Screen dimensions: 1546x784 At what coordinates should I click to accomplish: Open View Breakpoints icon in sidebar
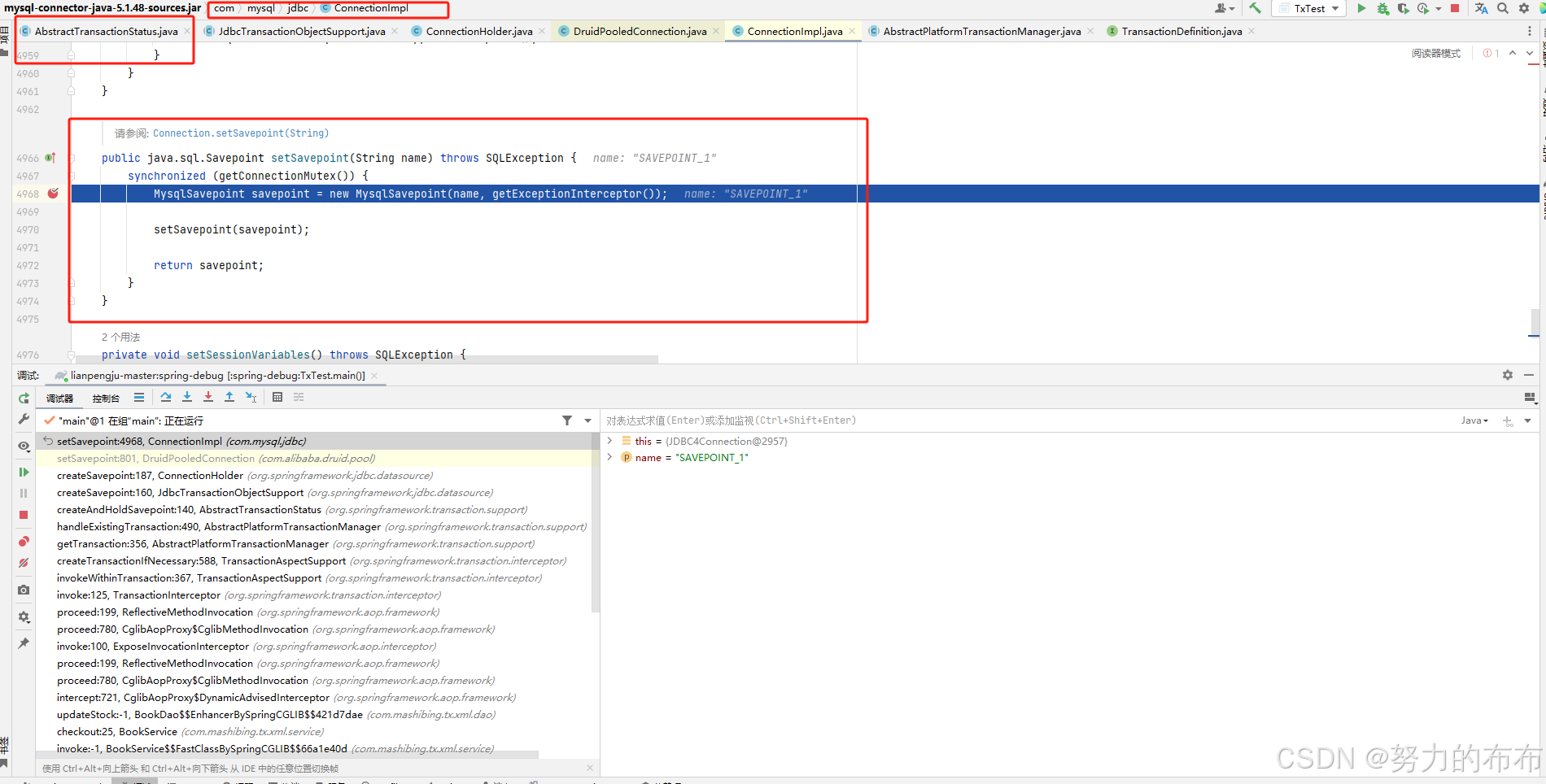point(24,542)
